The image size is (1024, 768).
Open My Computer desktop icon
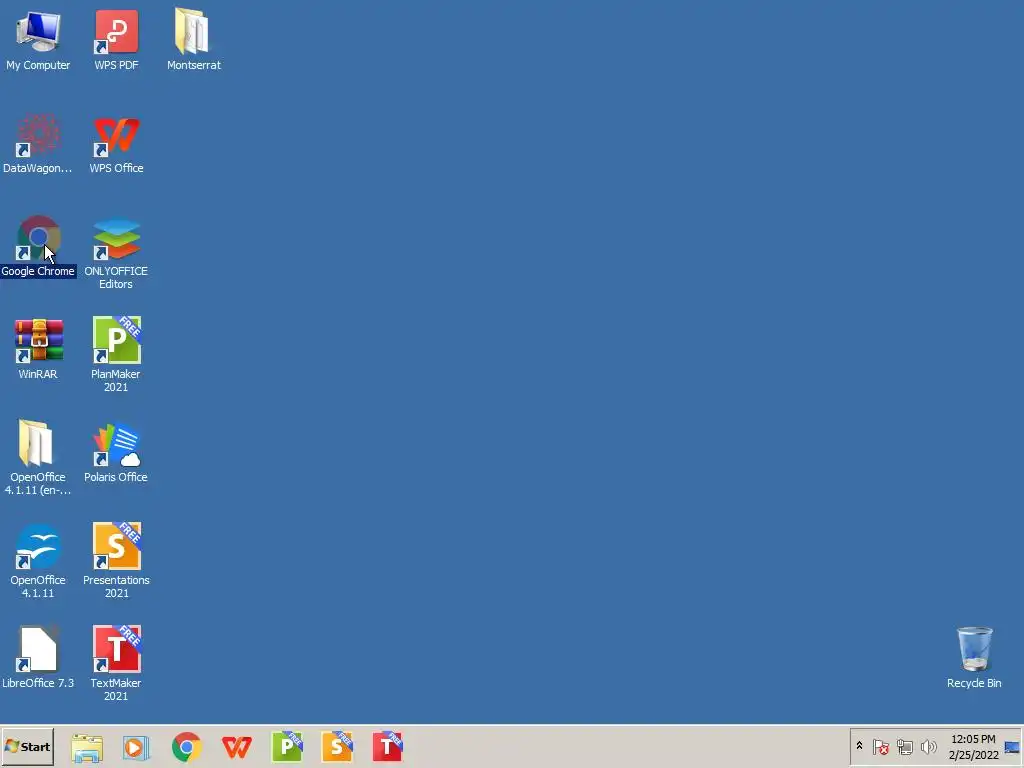[x=38, y=39]
